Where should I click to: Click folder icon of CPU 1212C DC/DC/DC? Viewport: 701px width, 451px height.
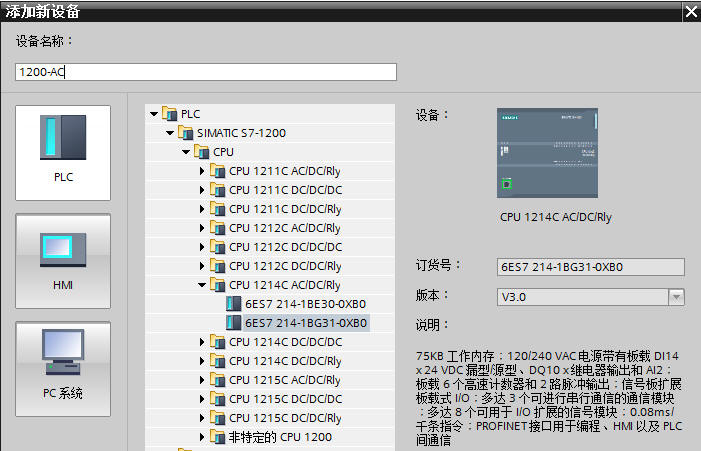tap(218, 247)
